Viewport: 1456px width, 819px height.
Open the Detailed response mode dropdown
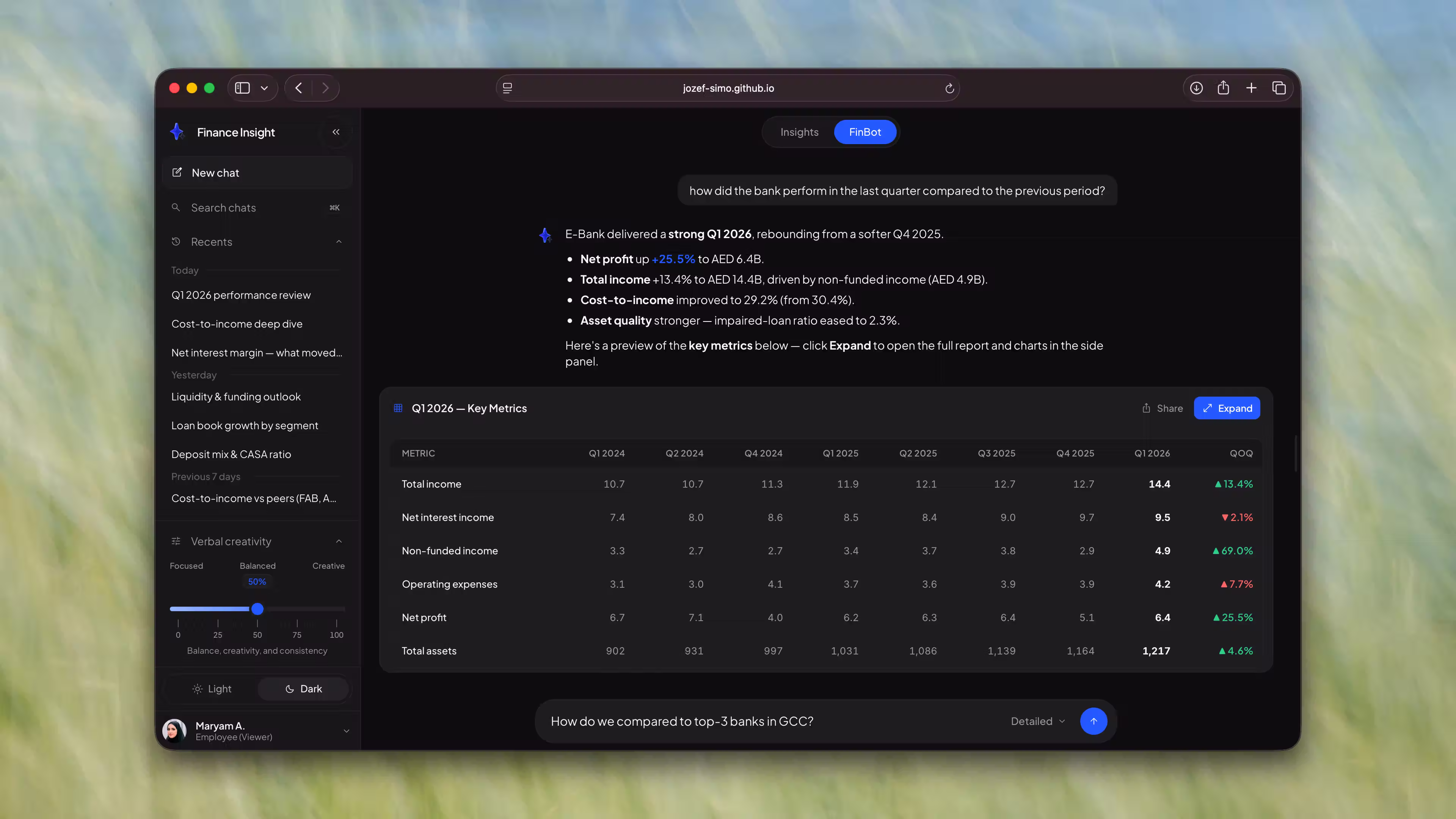pyautogui.click(x=1038, y=721)
